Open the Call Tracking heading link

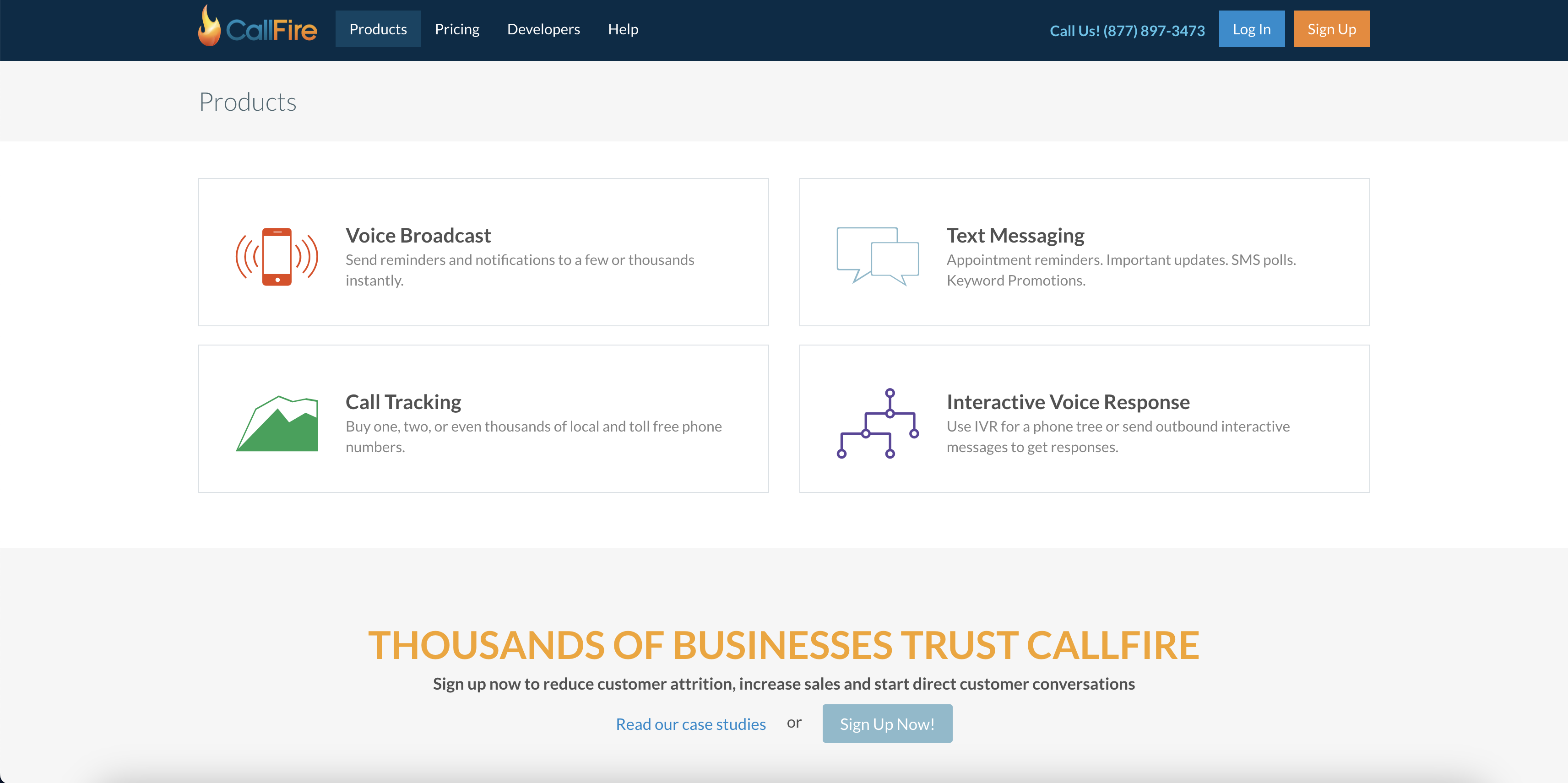403,402
